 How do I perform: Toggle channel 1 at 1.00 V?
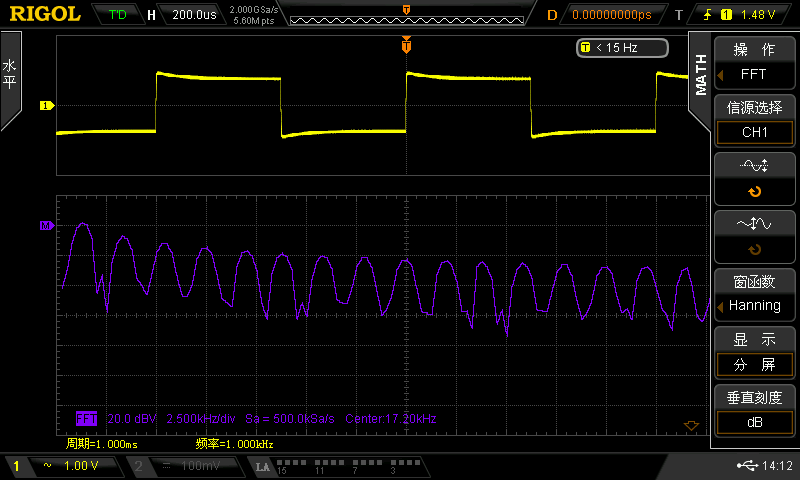click(x=64, y=466)
